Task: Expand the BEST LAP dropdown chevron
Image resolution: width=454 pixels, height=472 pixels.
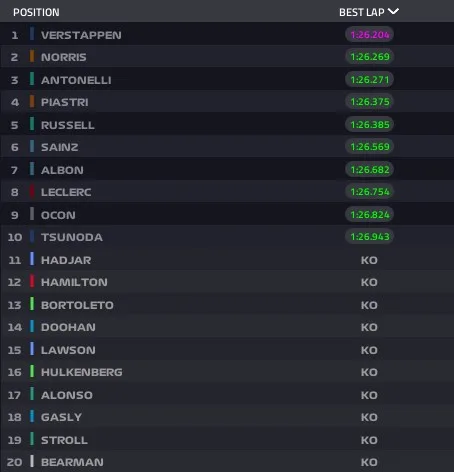Action: tap(394, 12)
